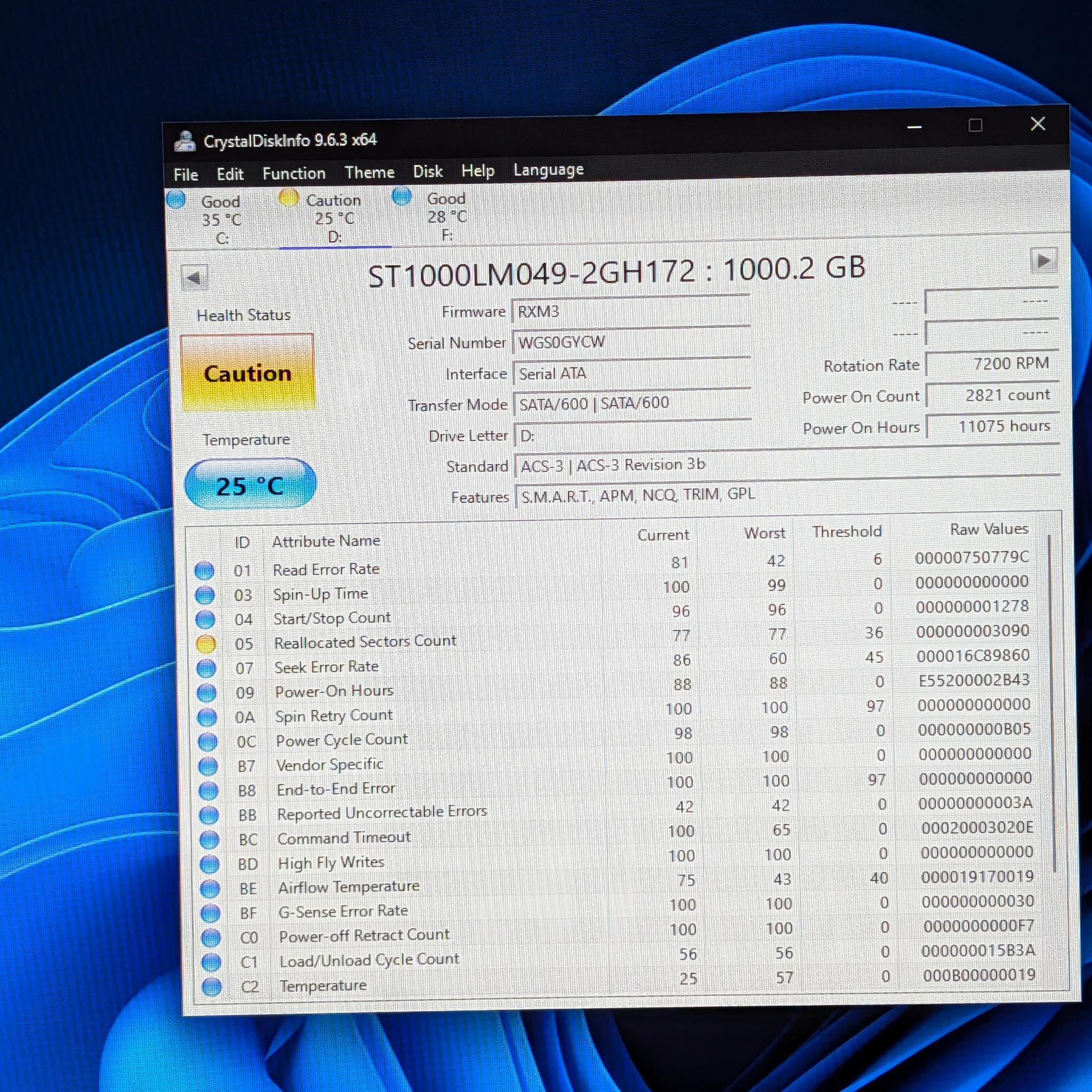The image size is (1092, 1092).
Task: Select the D: drive yellow caution orb
Action: 288,198
